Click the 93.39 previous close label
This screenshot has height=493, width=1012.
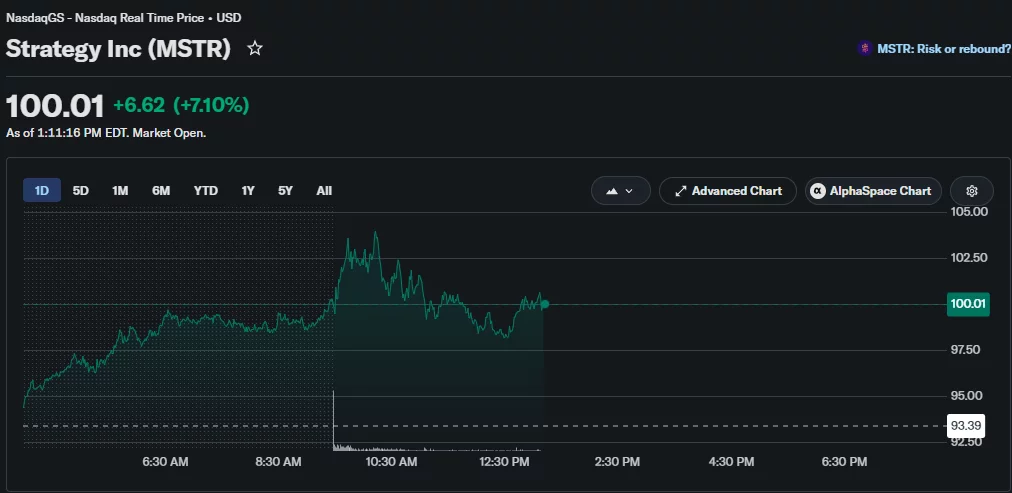(966, 426)
